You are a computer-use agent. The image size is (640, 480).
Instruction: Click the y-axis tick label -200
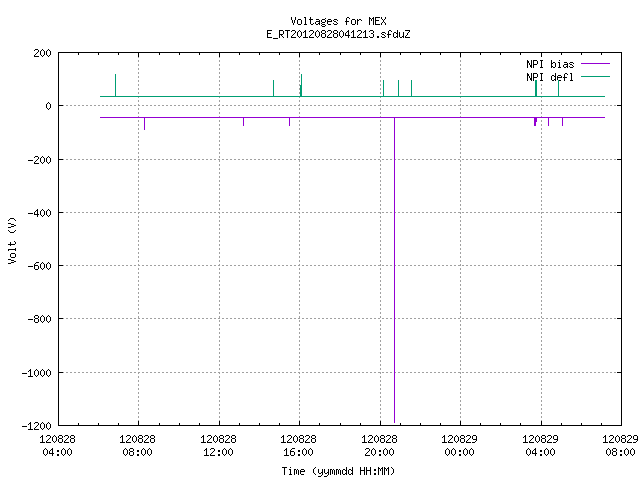[x=40, y=160]
